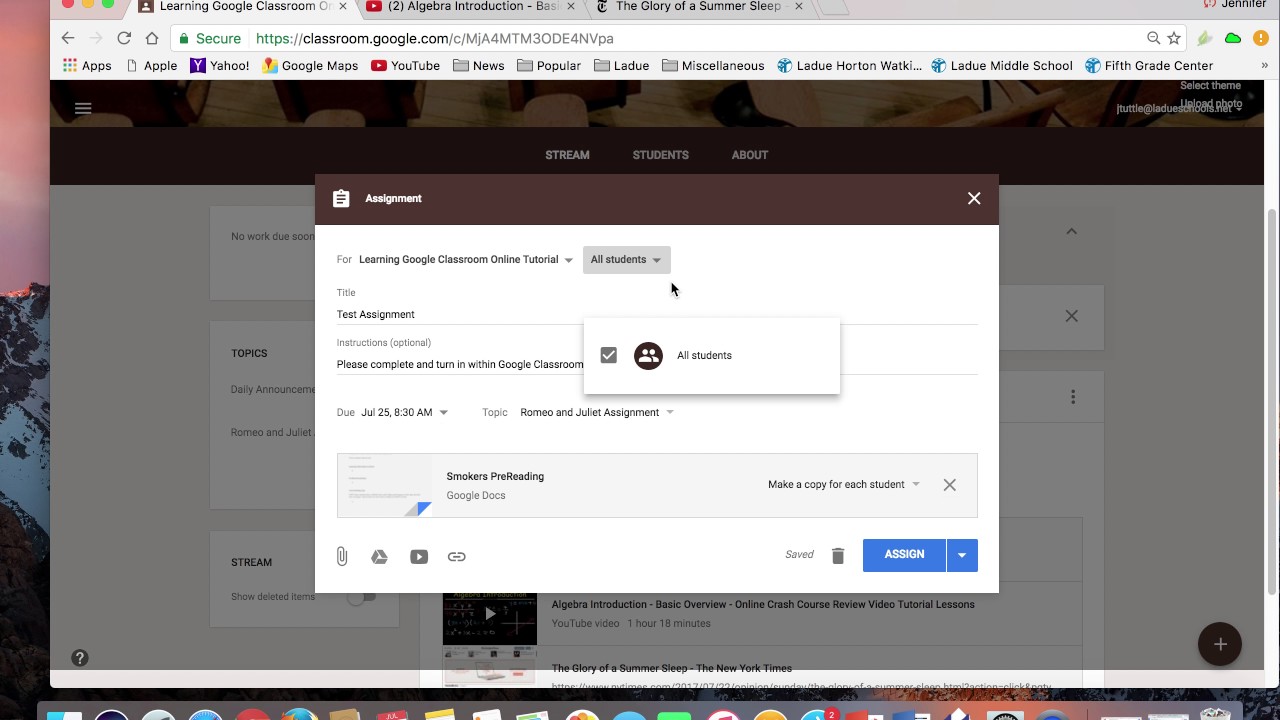Click the browser zoom magnifier icon
Image resolution: width=1280 pixels, height=720 pixels.
1154,38
